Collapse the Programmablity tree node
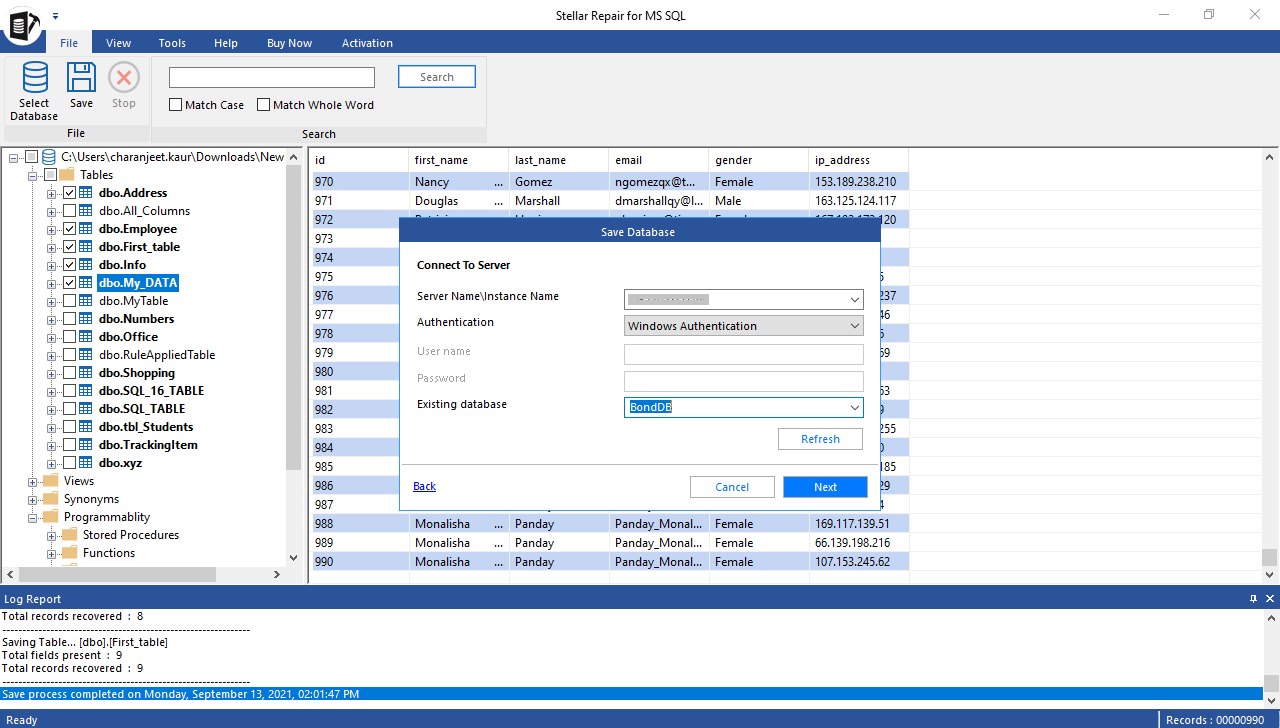 [x=32, y=517]
